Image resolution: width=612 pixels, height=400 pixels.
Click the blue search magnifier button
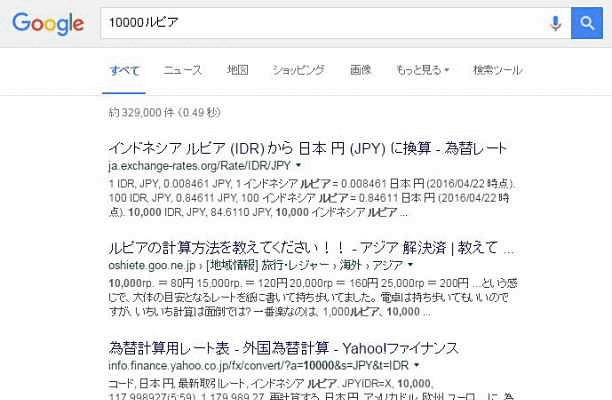[x=587, y=23]
